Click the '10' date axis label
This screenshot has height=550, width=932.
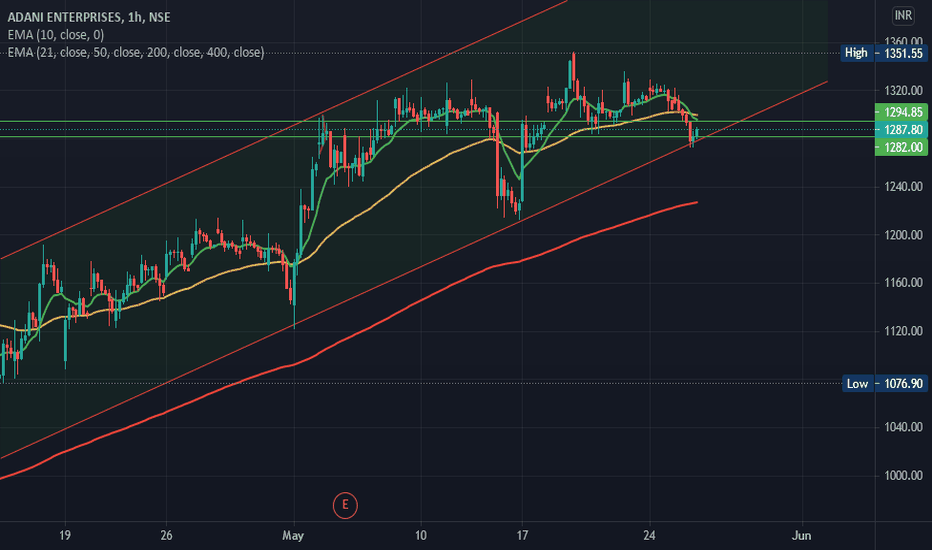(x=420, y=535)
